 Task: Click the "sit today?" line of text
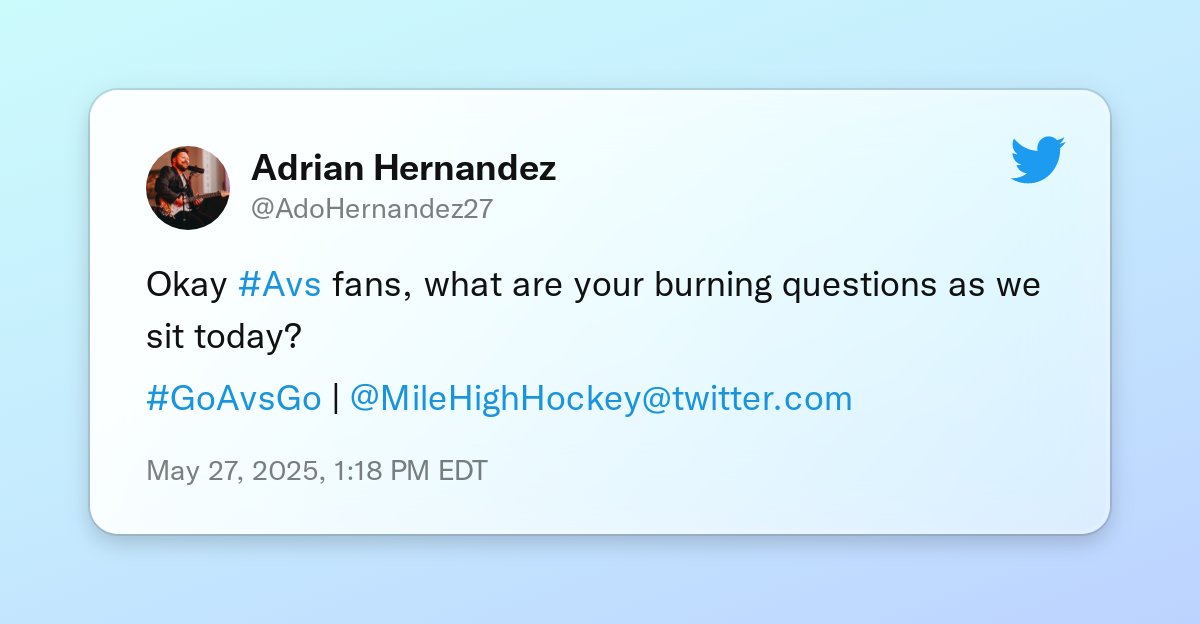(x=224, y=337)
